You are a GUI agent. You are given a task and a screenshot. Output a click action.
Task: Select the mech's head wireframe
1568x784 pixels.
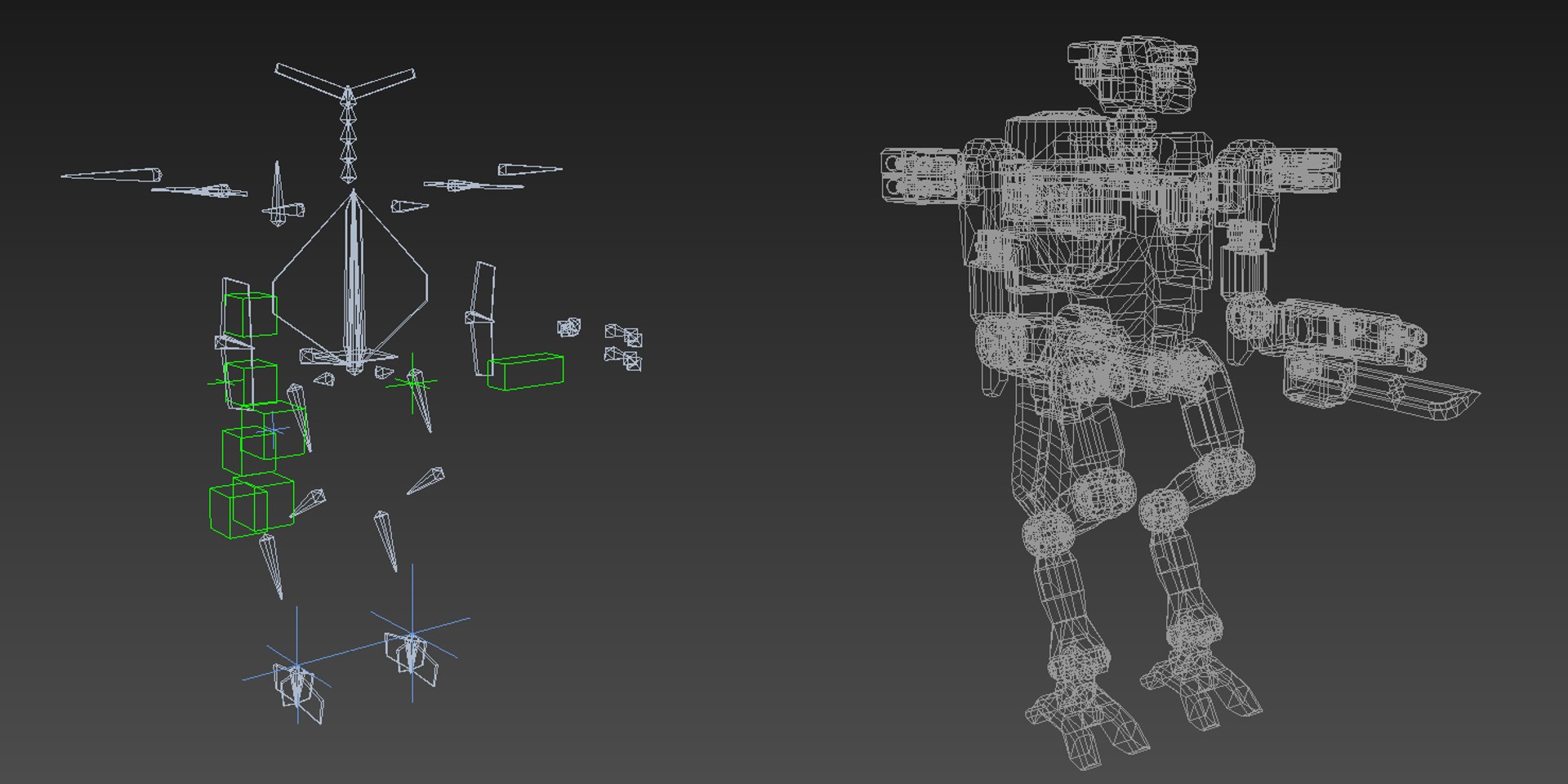tap(1134, 75)
